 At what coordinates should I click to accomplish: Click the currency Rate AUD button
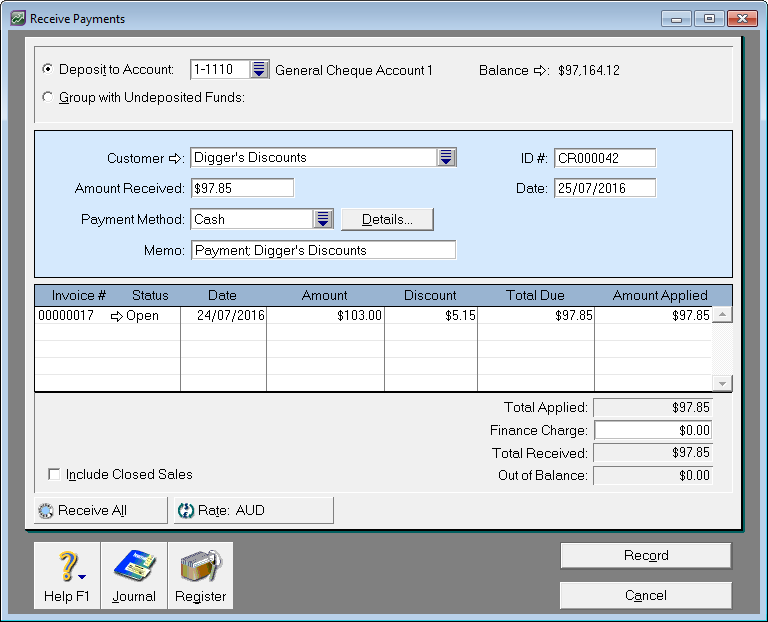[253, 510]
